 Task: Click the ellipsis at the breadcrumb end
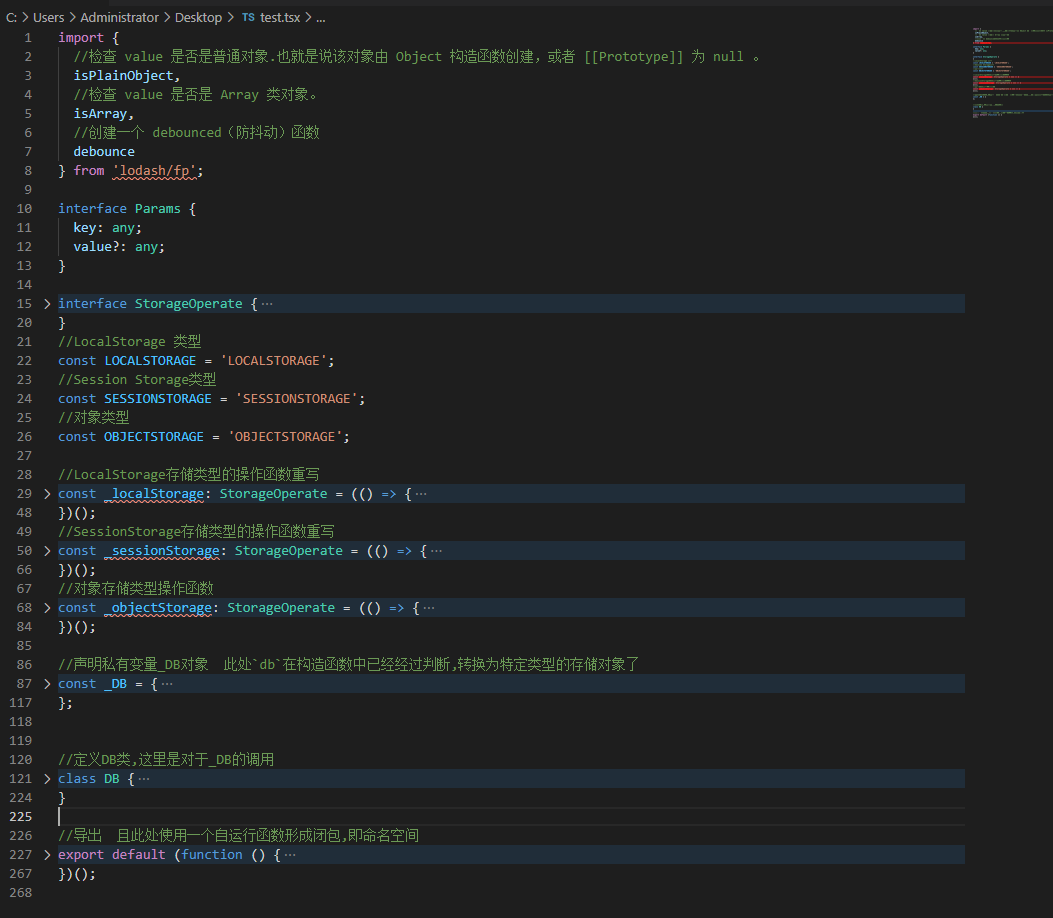pyautogui.click(x=320, y=17)
